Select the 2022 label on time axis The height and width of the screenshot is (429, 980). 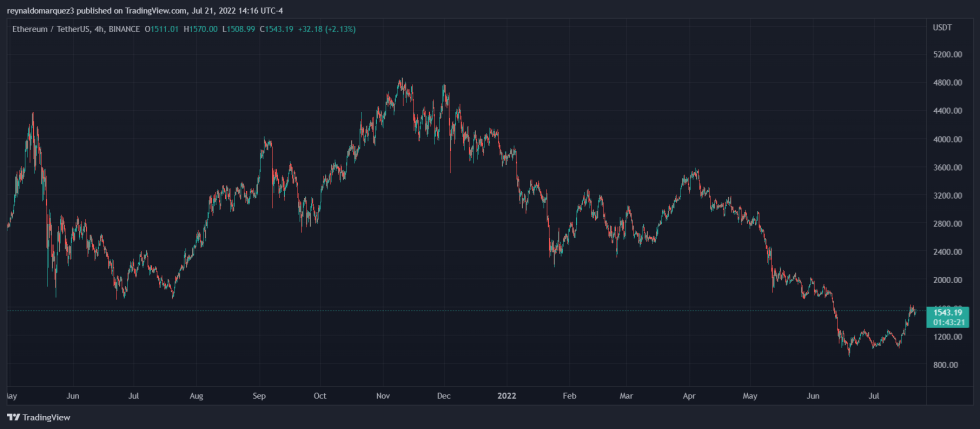509,396
